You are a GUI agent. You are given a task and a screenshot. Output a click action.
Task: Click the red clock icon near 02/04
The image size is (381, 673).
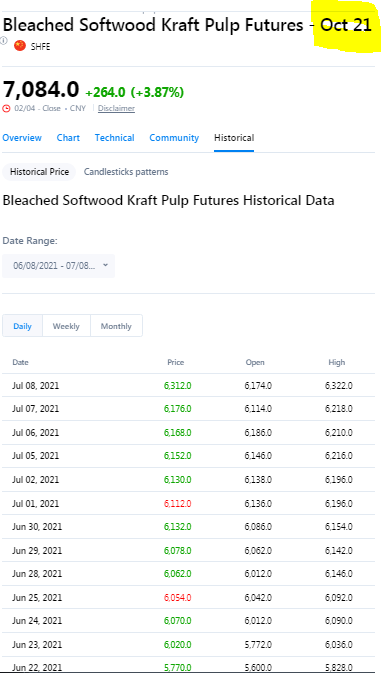pyautogui.click(x=6, y=109)
